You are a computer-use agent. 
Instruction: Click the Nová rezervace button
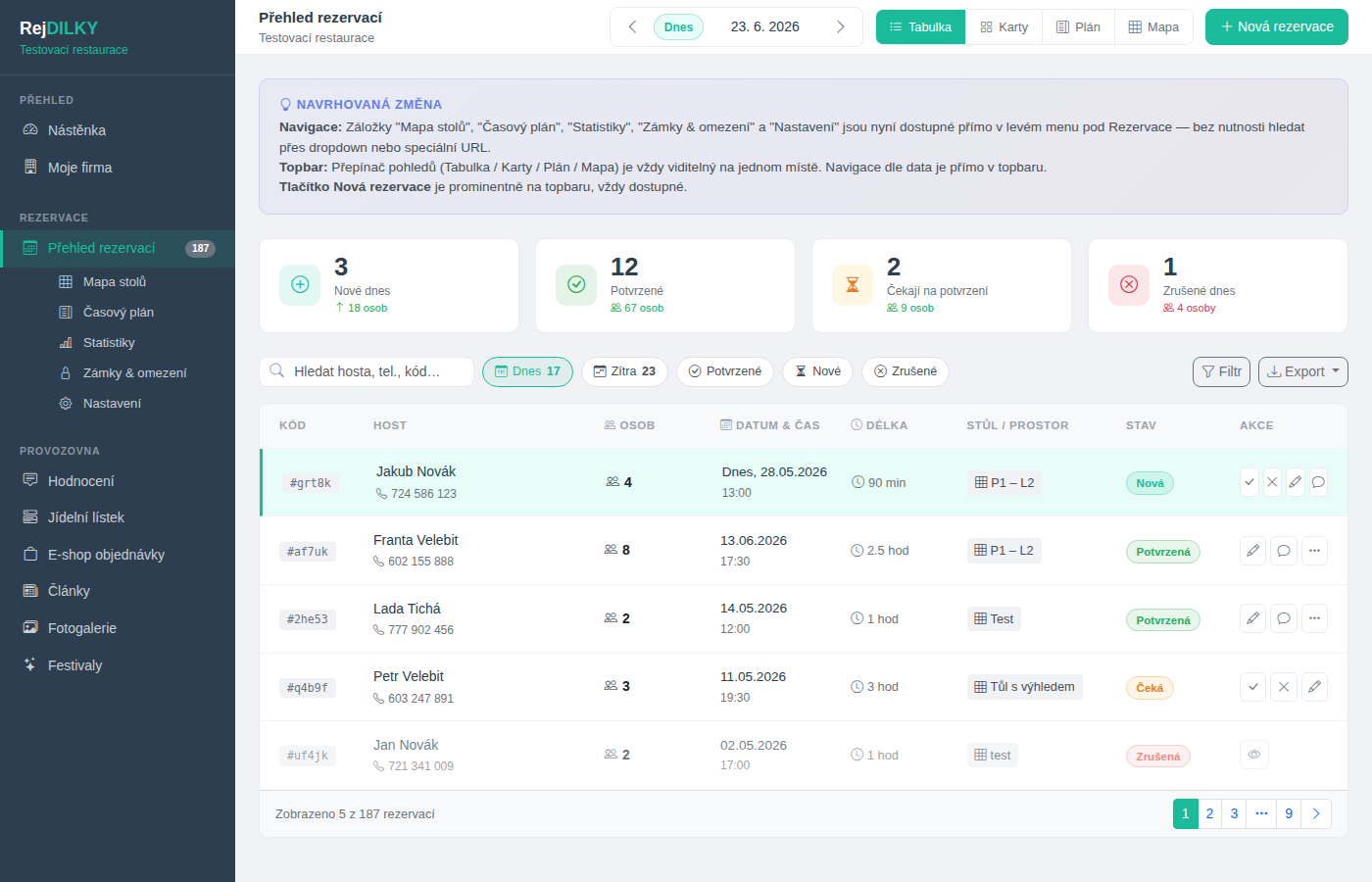[1277, 27]
